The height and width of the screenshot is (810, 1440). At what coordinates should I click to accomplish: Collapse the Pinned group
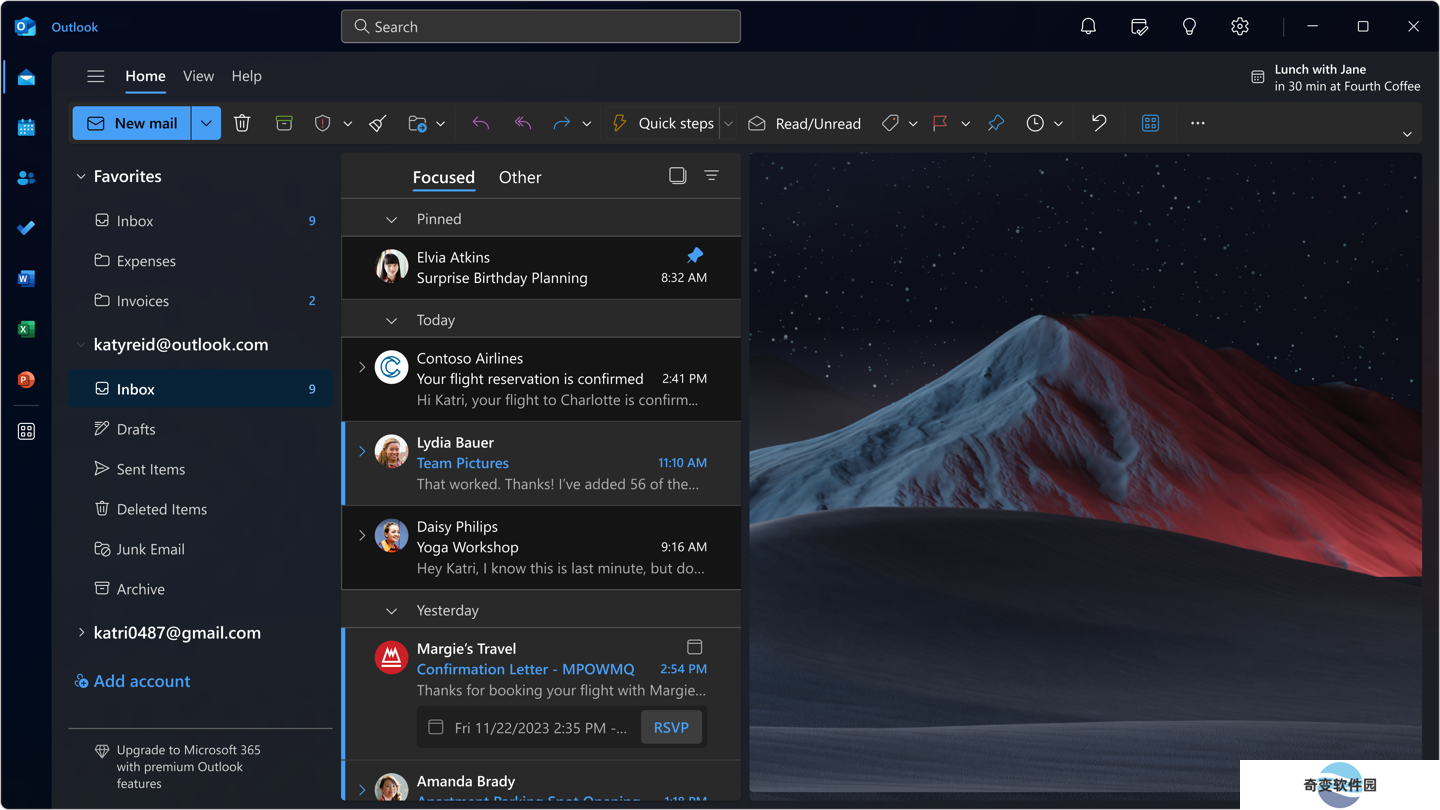392,219
